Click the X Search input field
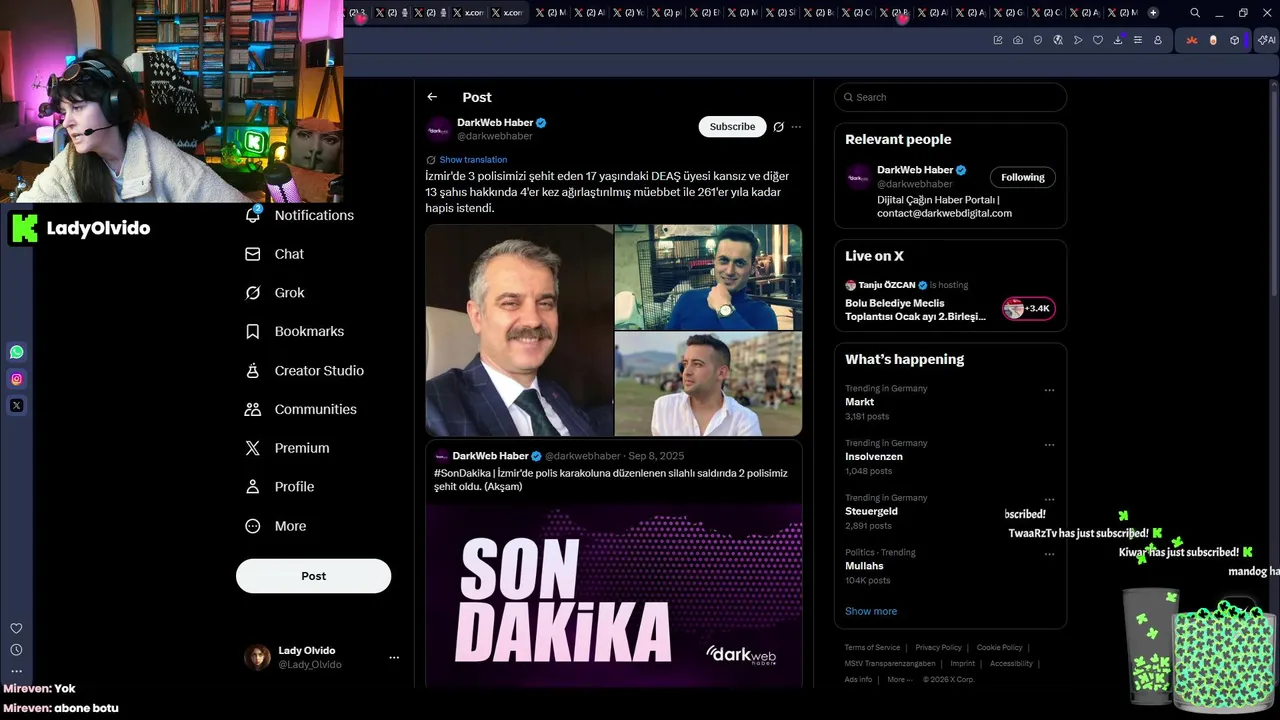 pos(950,97)
